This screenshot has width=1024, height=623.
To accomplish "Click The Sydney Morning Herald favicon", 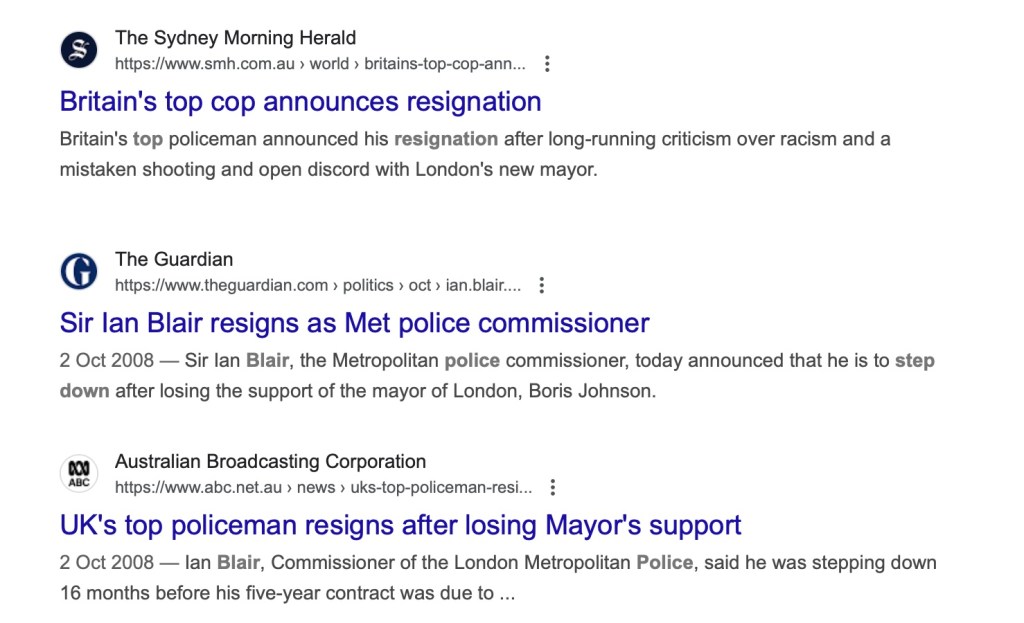I will 78,50.
